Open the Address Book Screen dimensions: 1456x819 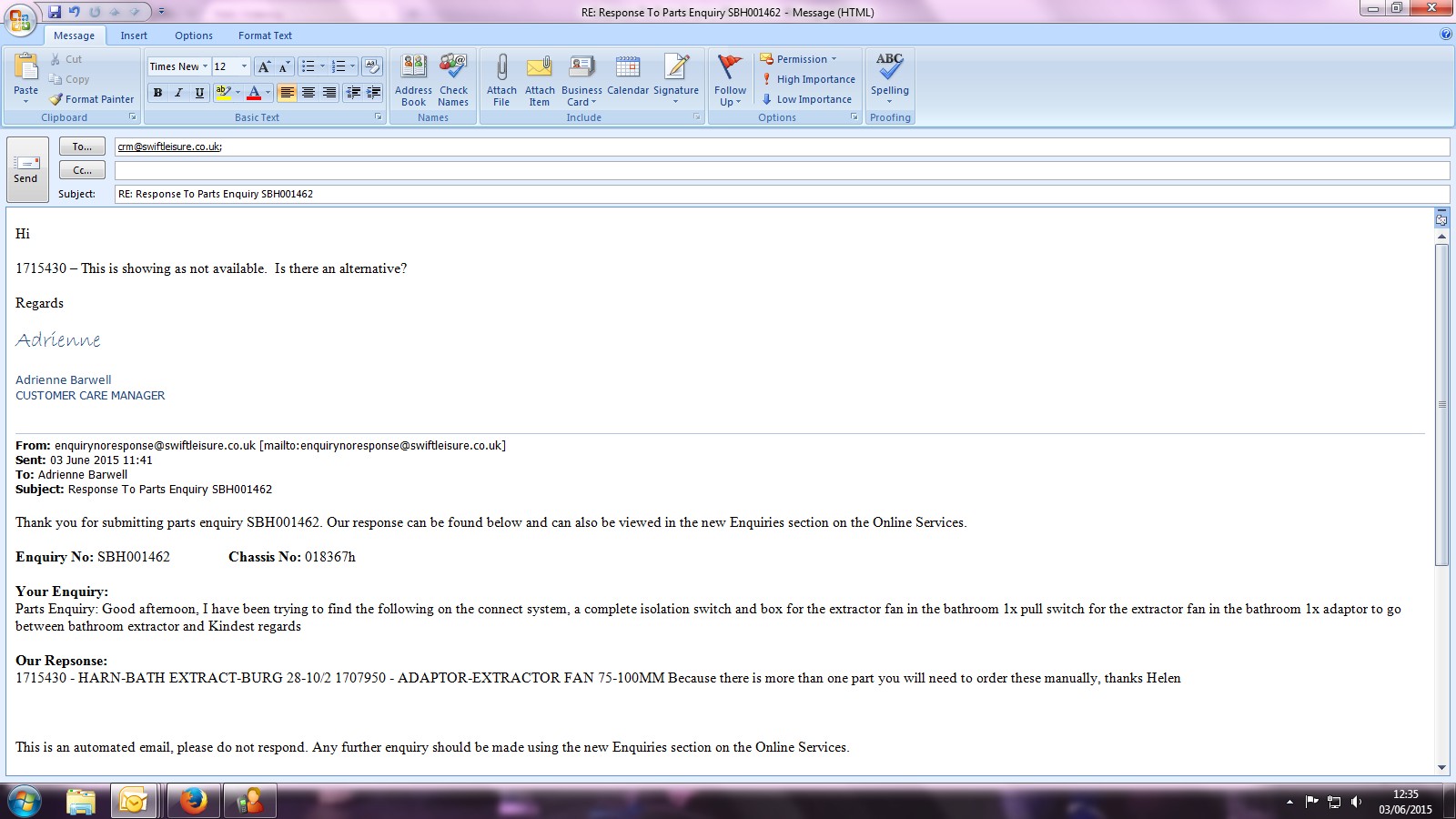(x=413, y=68)
